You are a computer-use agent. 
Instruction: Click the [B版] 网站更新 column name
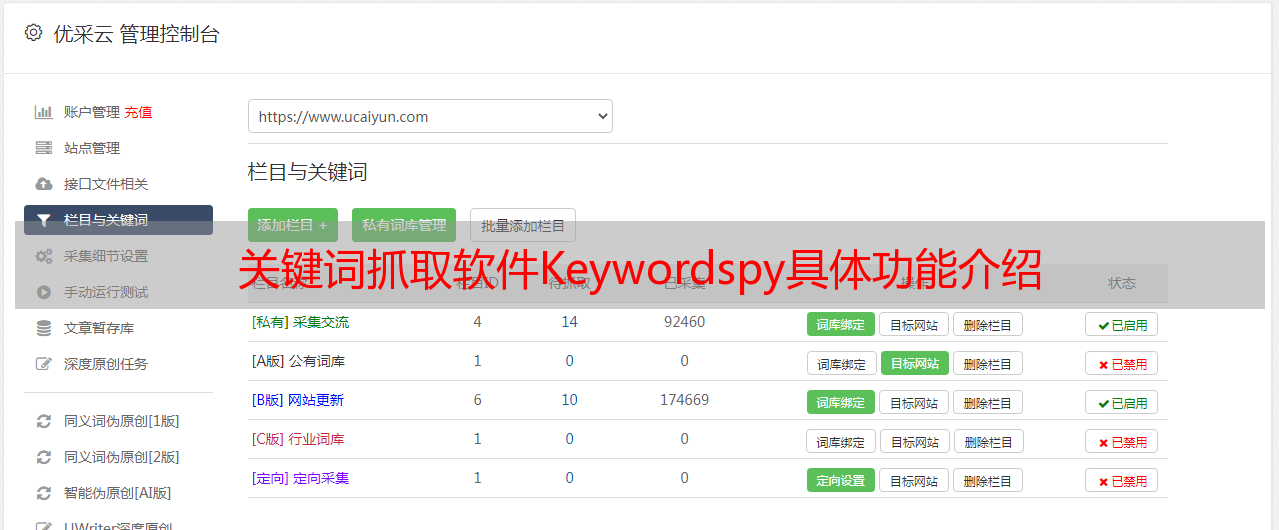click(x=297, y=400)
